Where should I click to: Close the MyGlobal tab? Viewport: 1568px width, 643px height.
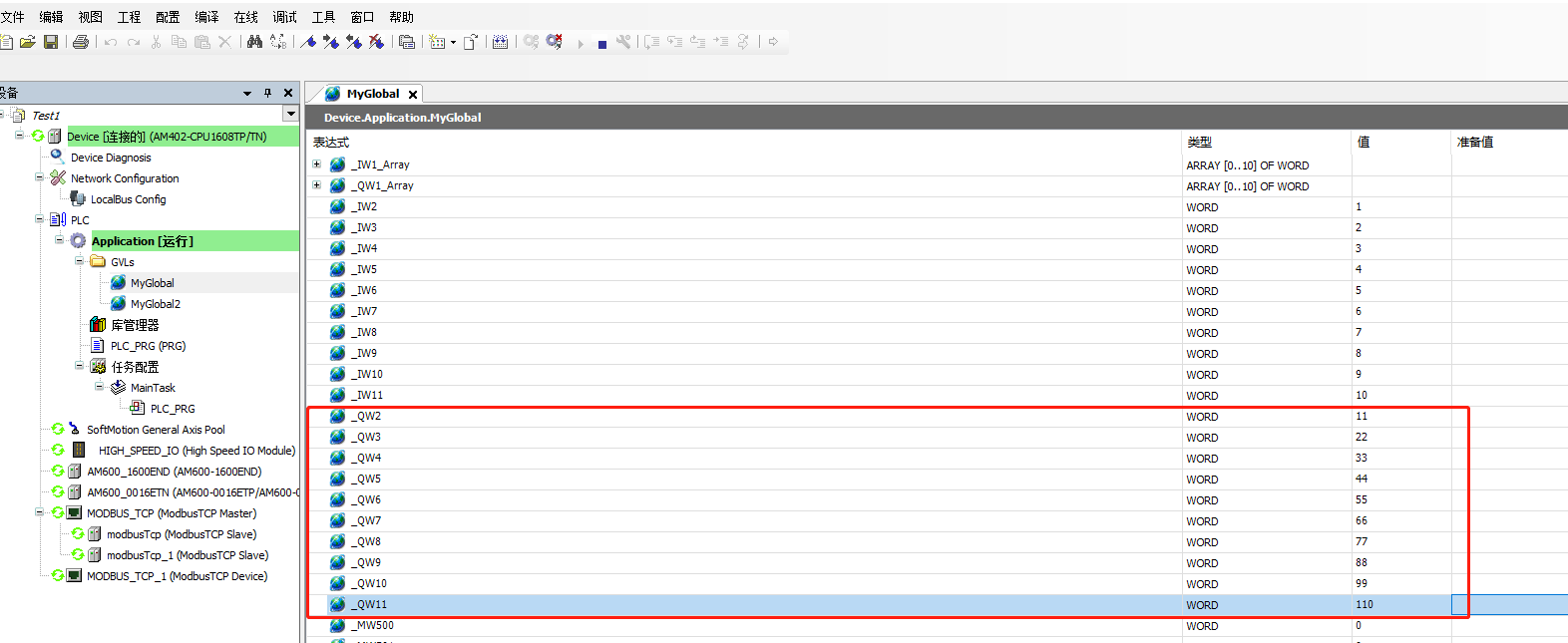point(413,95)
